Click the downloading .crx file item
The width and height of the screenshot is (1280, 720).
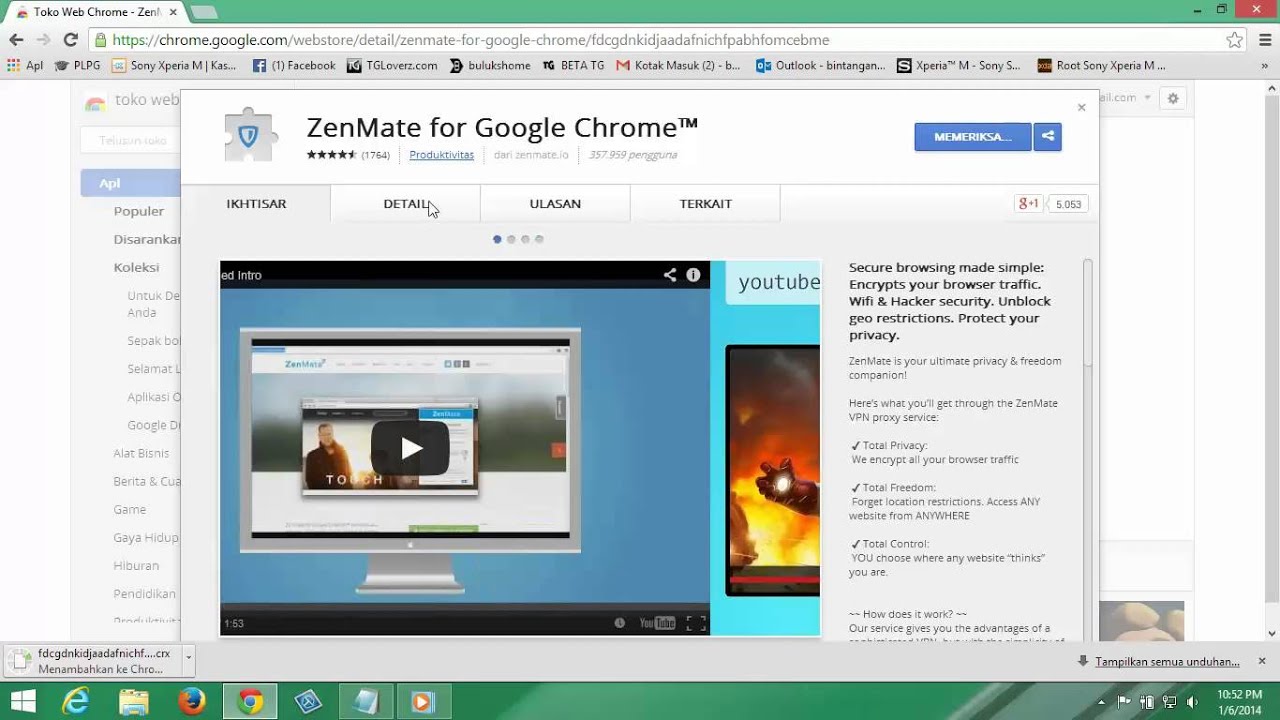point(94,661)
